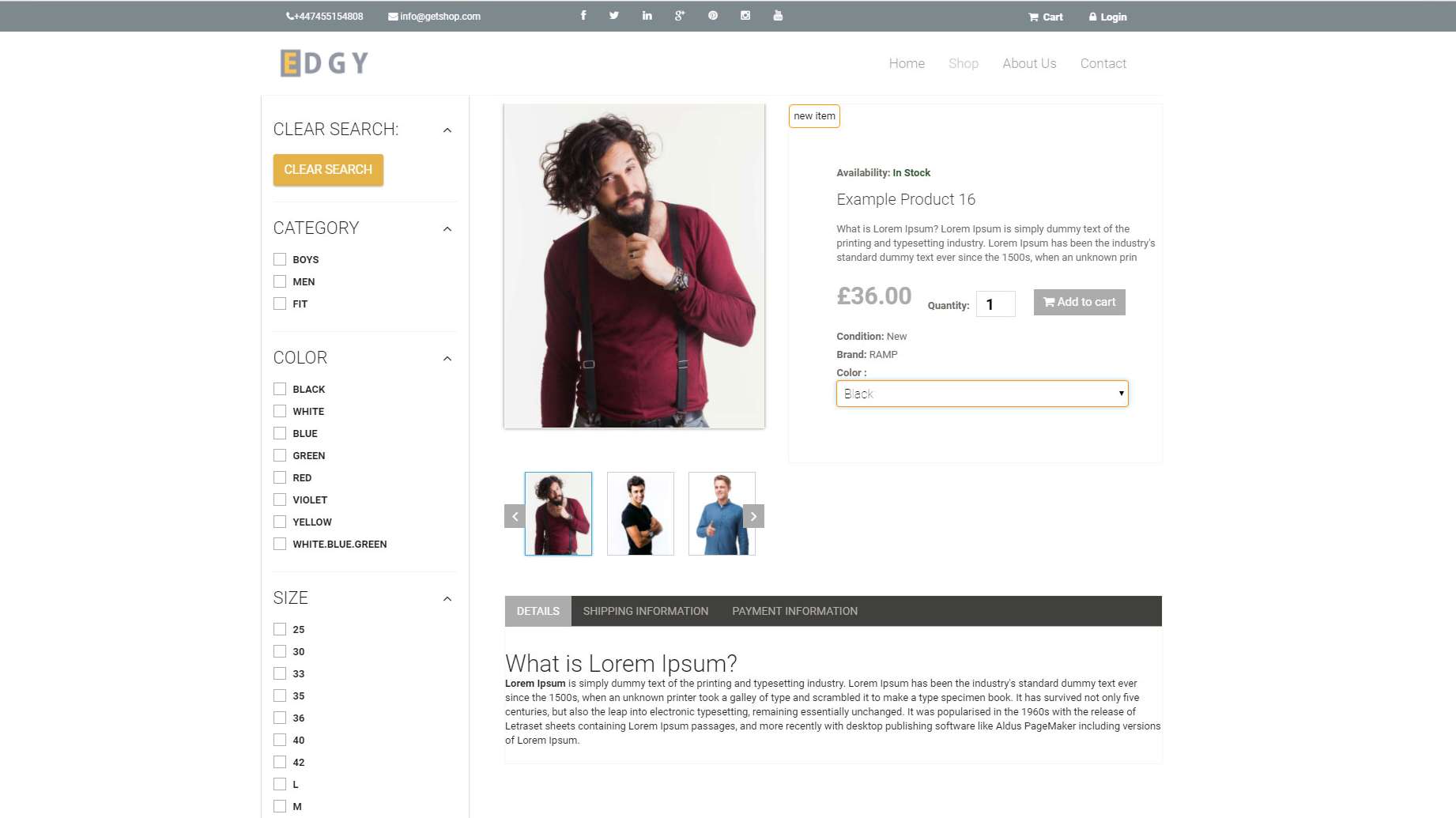Click the Add to cart button
Screen dimensions: 1456x818
(1080, 302)
